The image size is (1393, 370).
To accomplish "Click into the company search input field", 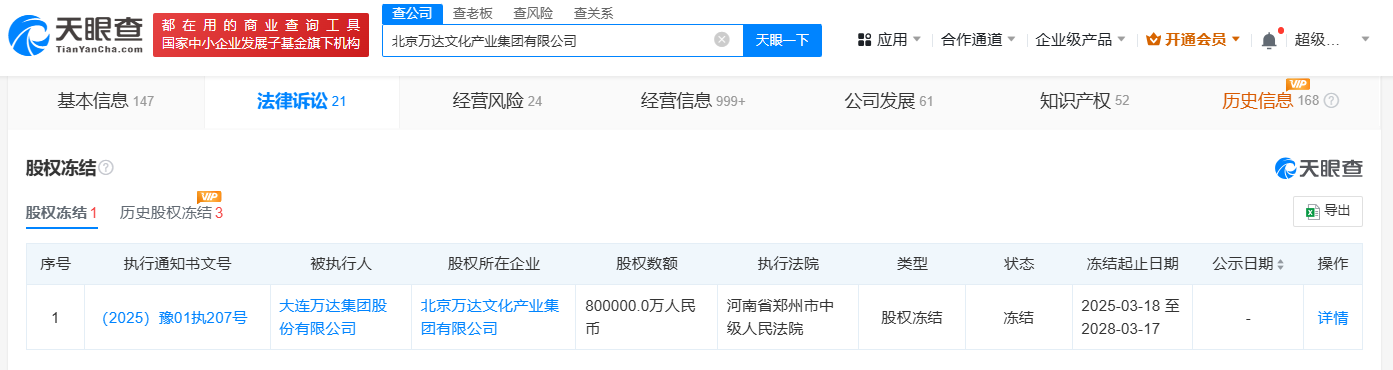I will [550, 41].
